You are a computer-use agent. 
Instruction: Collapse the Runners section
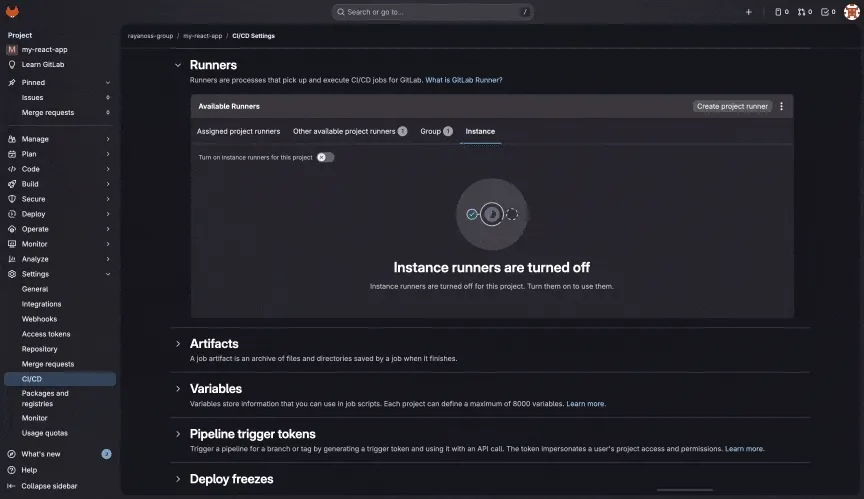pyautogui.click(x=178, y=65)
